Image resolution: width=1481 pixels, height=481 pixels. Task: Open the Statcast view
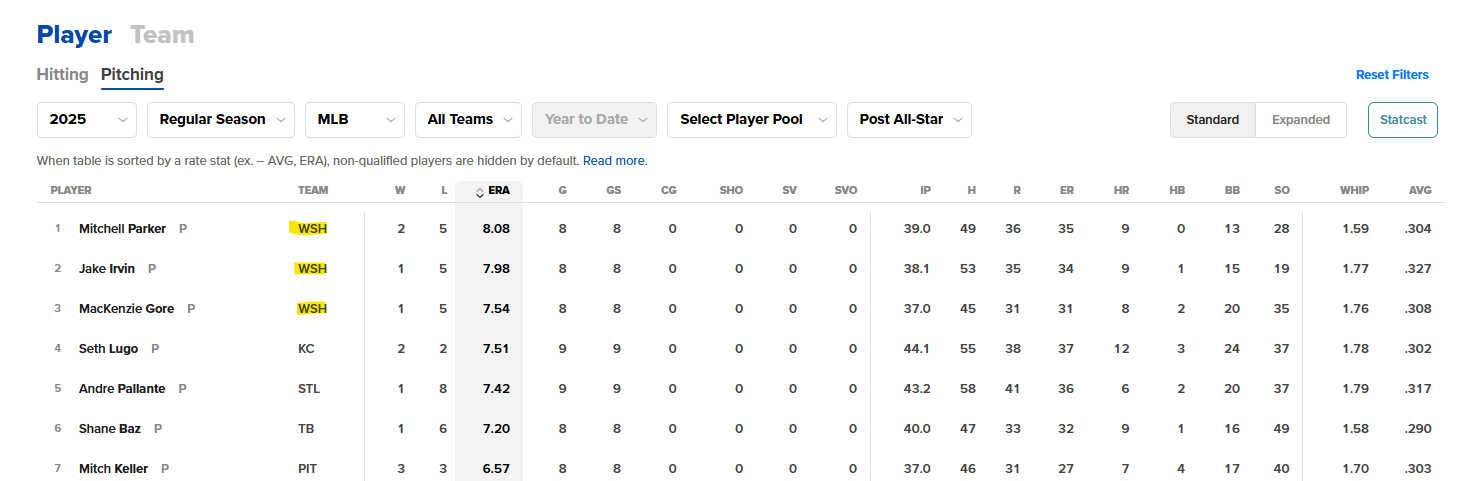click(x=1403, y=119)
